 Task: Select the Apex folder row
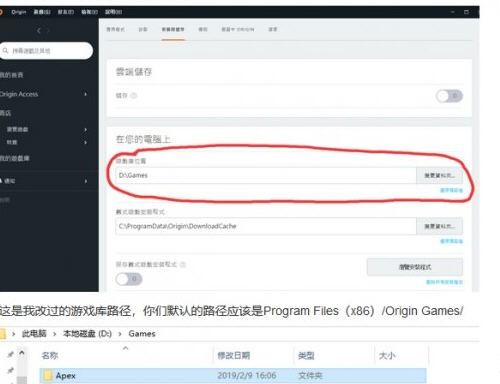coord(233,376)
